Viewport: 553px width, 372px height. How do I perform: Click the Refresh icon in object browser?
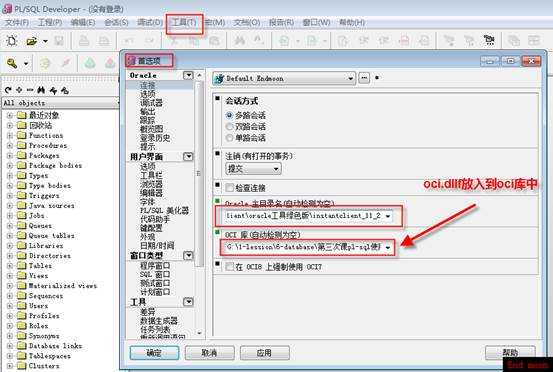(8, 90)
